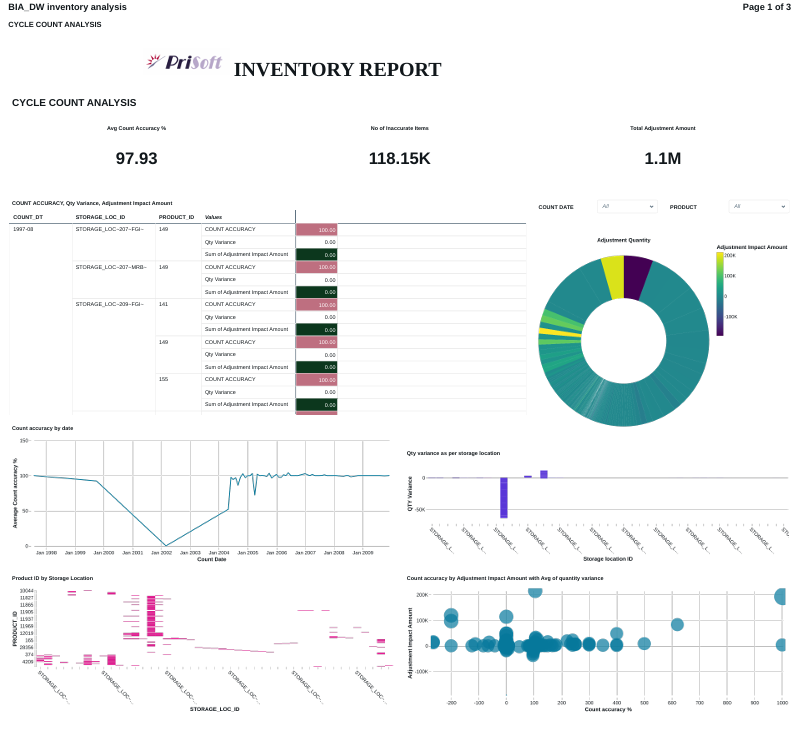Select the 1997-08 count date row cell
Viewport: 792px width, 742px height.
pyautogui.click(x=24, y=229)
